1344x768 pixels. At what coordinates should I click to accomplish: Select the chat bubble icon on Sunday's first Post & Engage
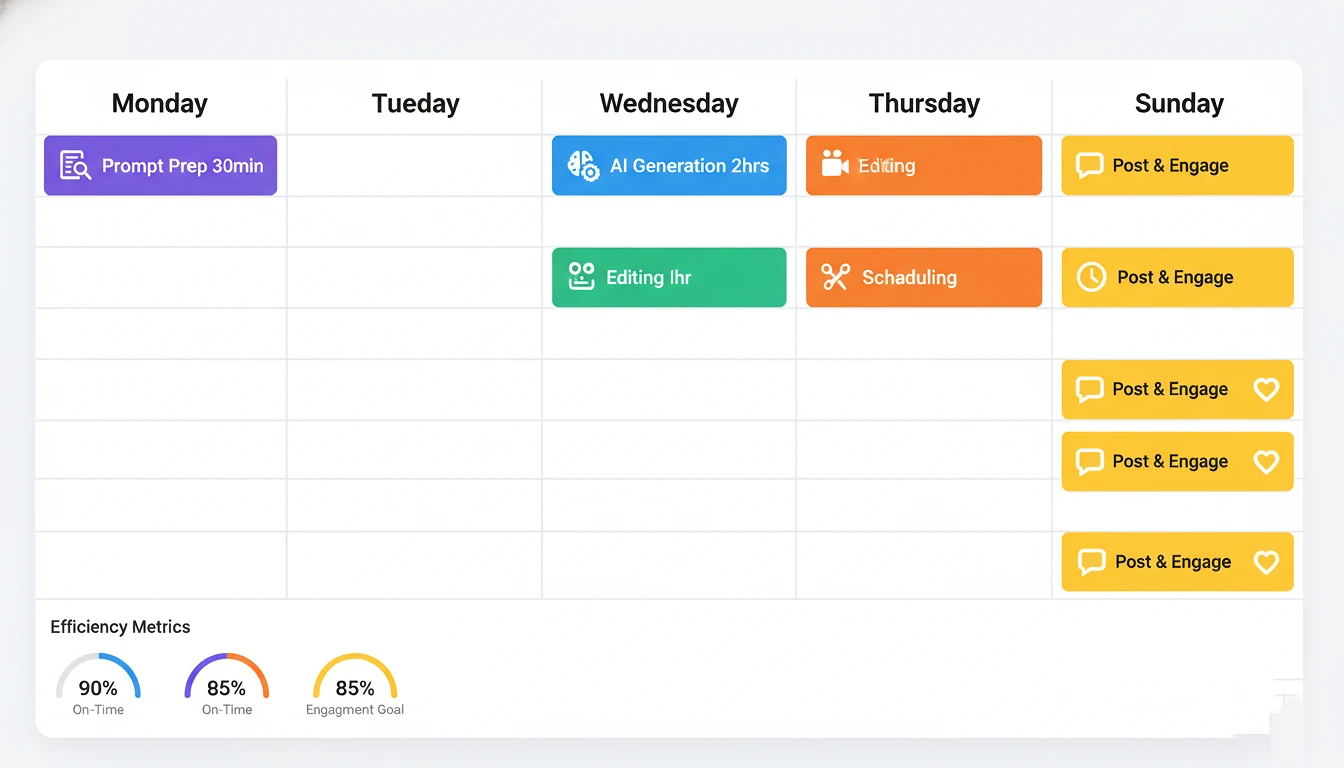(x=1092, y=165)
